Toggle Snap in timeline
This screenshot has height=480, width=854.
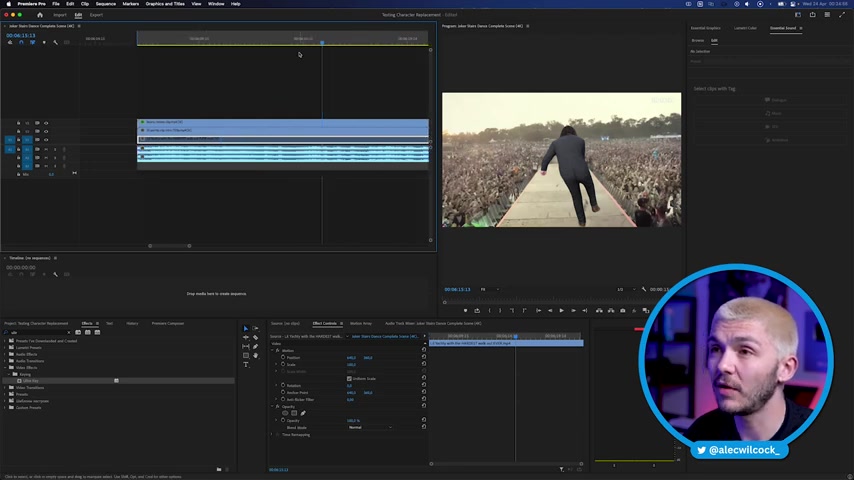[21, 42]
